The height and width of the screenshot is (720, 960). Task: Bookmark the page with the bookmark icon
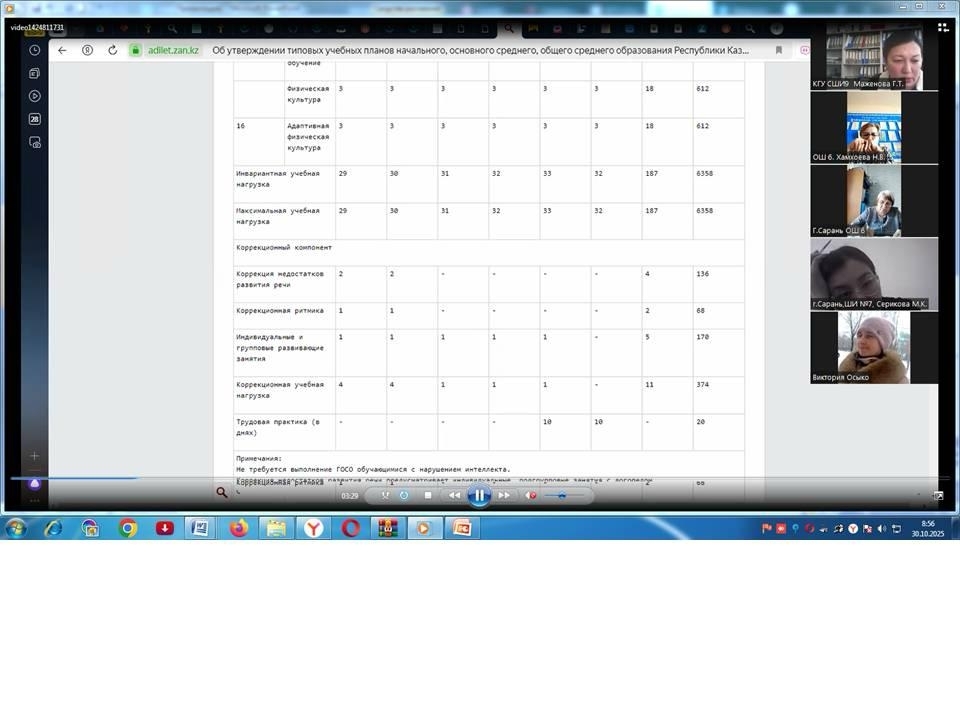[x=779, y=50]
